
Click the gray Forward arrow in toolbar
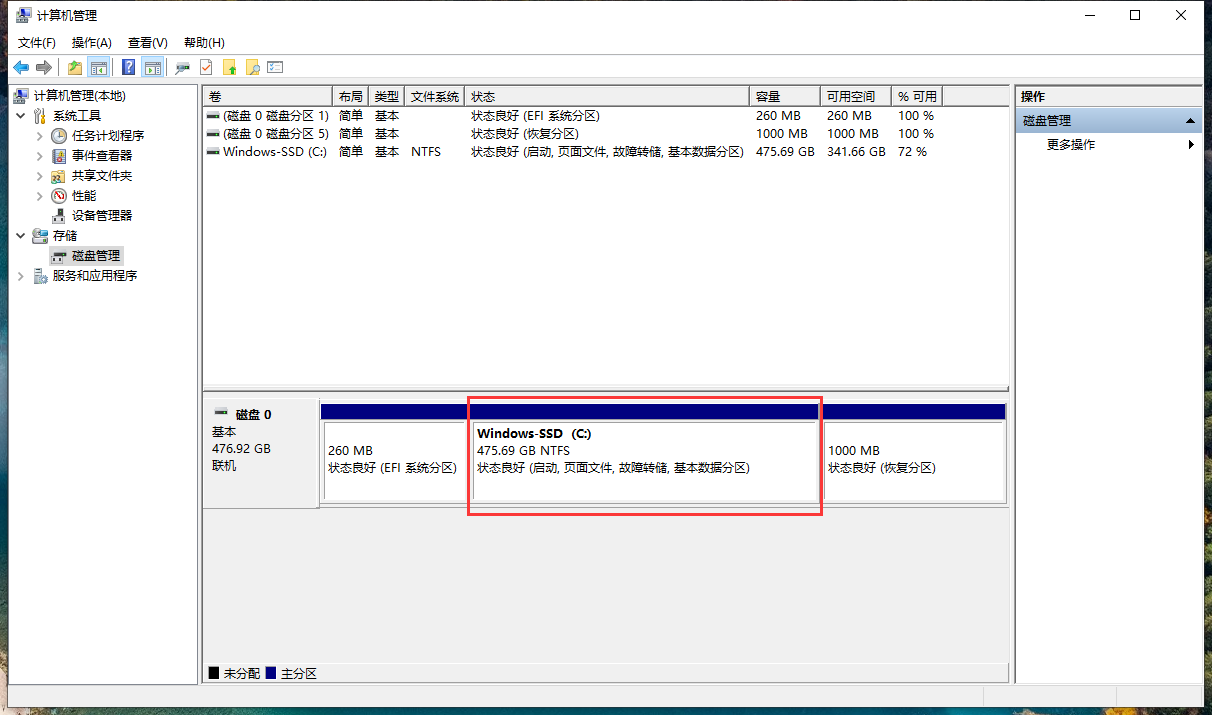coord(43,67)
